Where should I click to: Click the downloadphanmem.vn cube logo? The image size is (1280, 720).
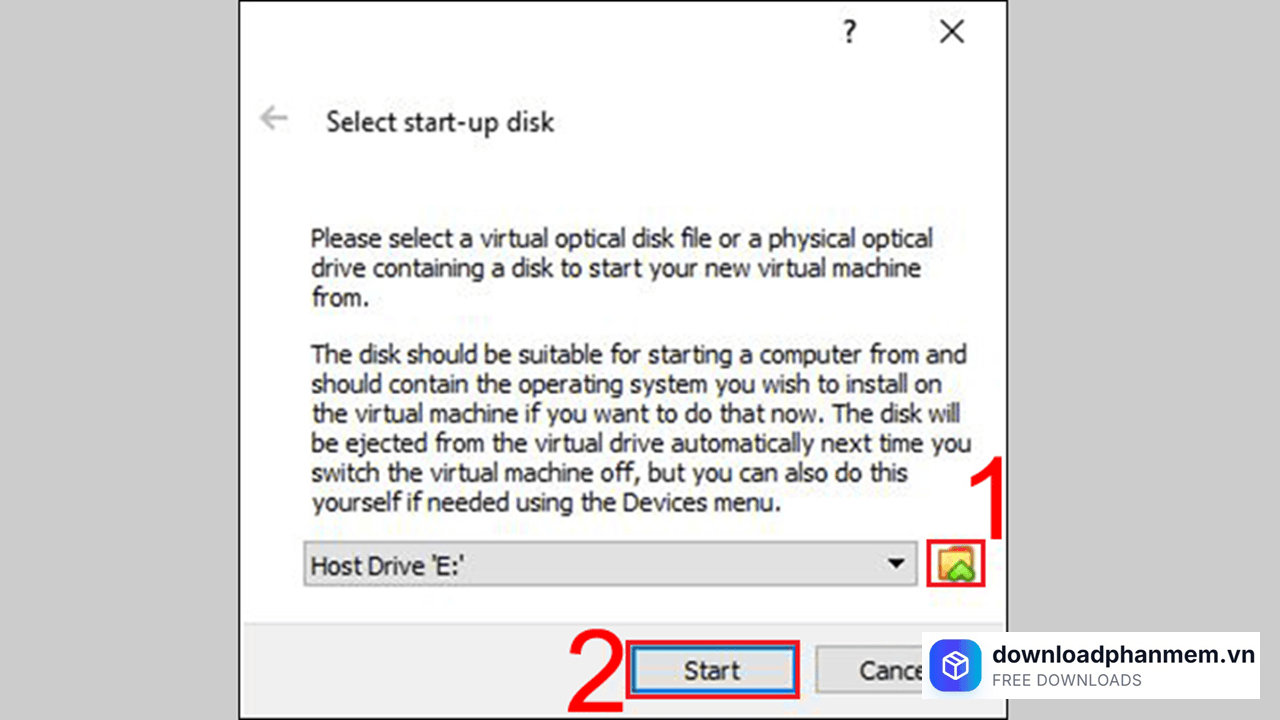(955, 665)
